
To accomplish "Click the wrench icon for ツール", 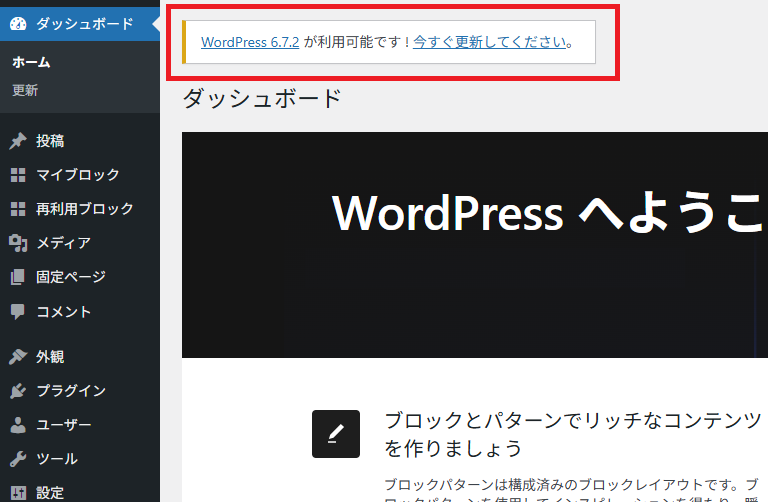I will coord(17,459).
